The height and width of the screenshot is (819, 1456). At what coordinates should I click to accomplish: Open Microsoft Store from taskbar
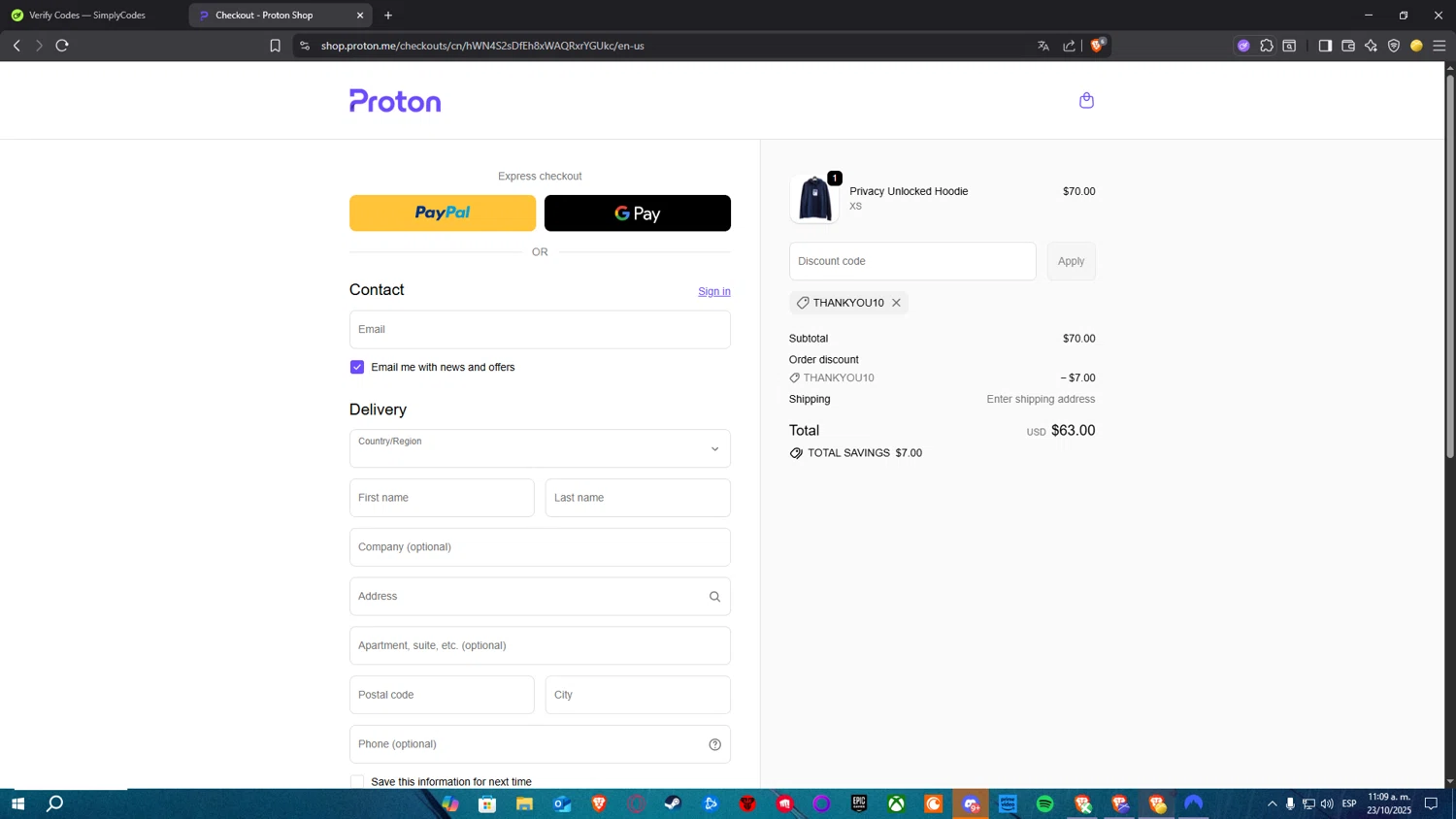pos(487,803)
